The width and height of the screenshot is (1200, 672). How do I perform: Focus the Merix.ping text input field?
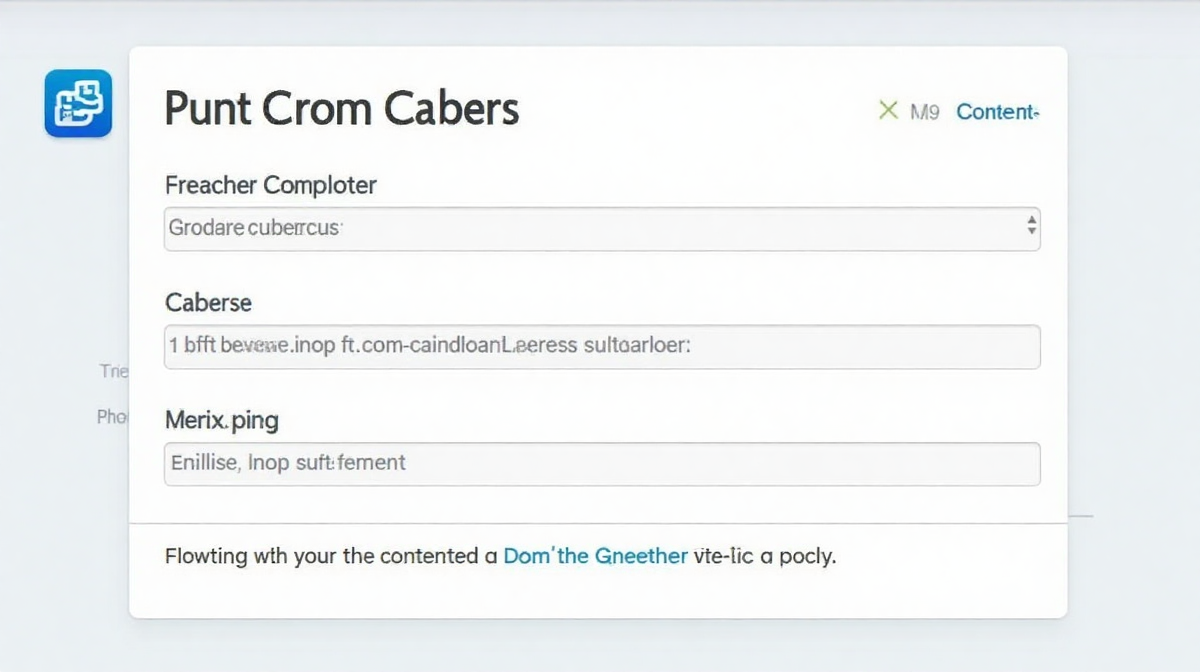tap(602, 464)
